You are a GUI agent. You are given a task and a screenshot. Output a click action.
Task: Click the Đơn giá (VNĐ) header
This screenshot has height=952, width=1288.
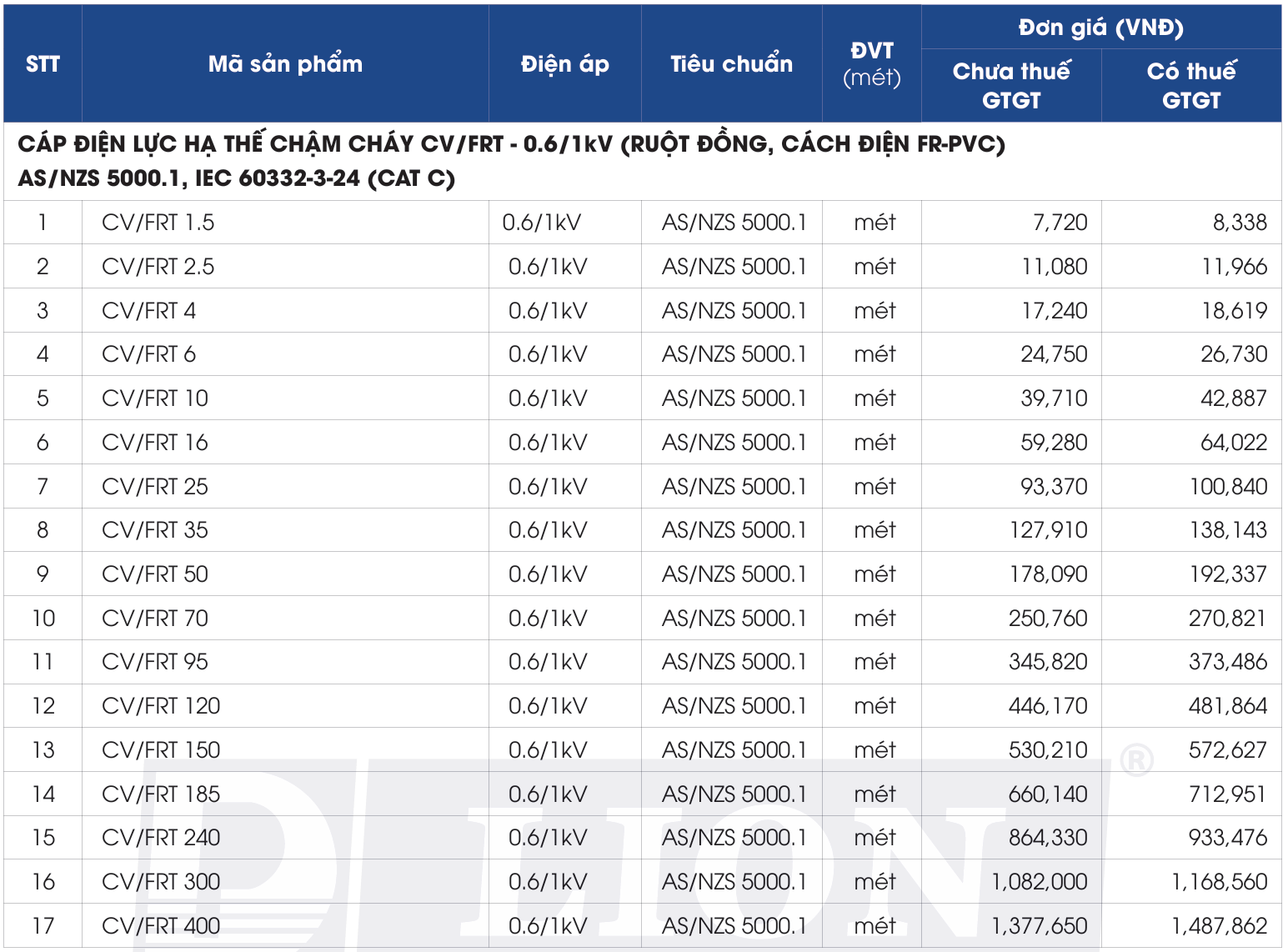[x=1100, y=28]
